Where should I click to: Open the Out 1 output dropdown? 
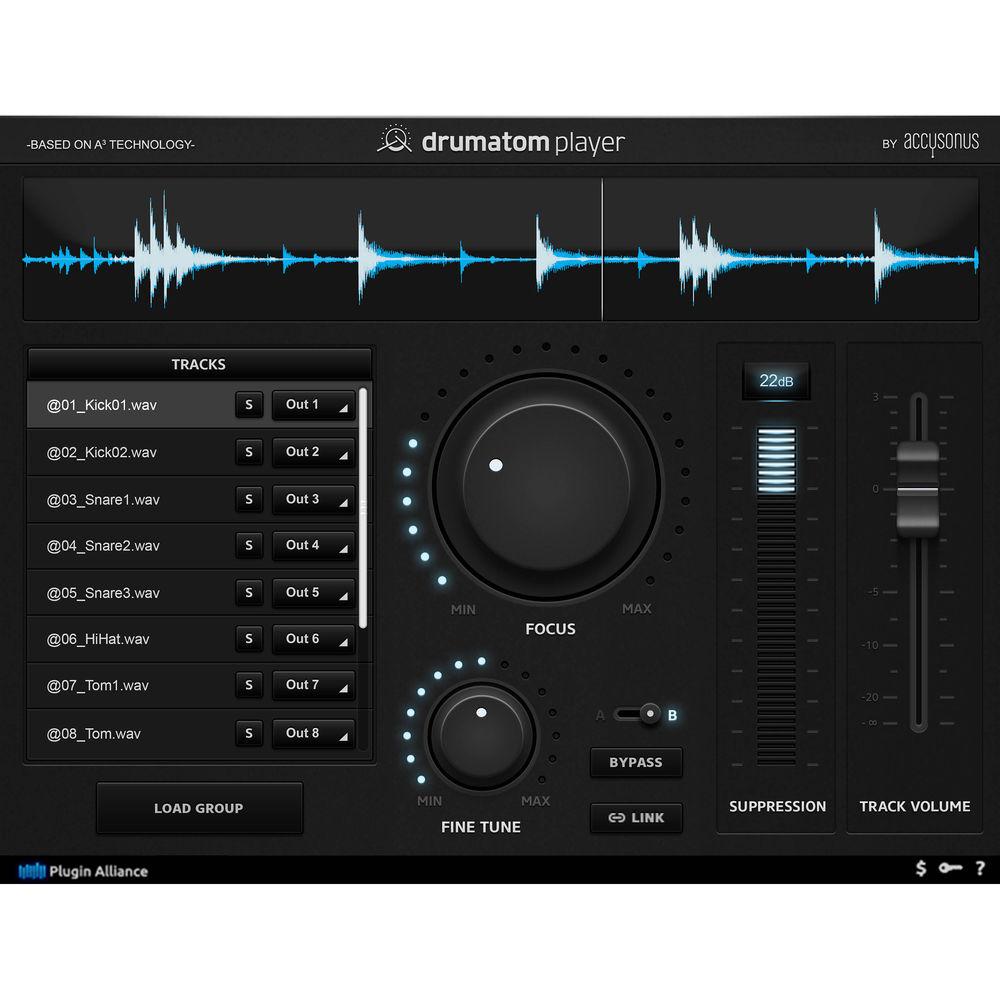point(311,405)
